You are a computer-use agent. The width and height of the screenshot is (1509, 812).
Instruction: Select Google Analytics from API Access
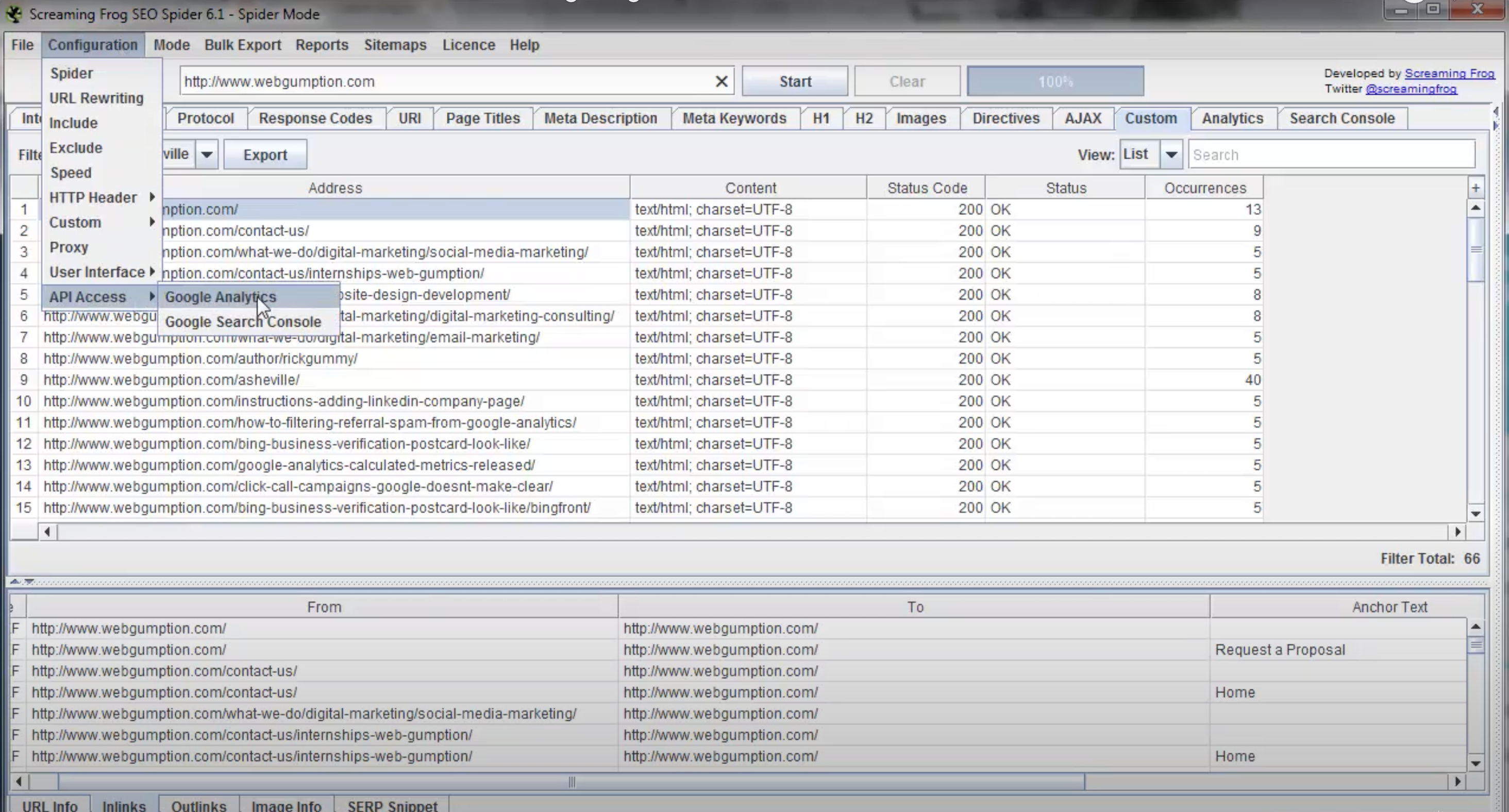pyautogui.click(x=220, y=297)
